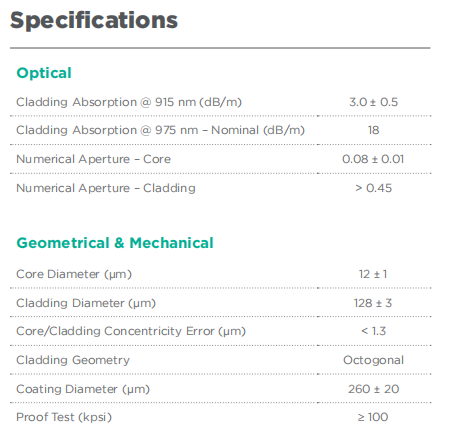Click the 3.0 ± 0.5 value
The height and width of the screenshot is (437, 471).
pos(374,102)
